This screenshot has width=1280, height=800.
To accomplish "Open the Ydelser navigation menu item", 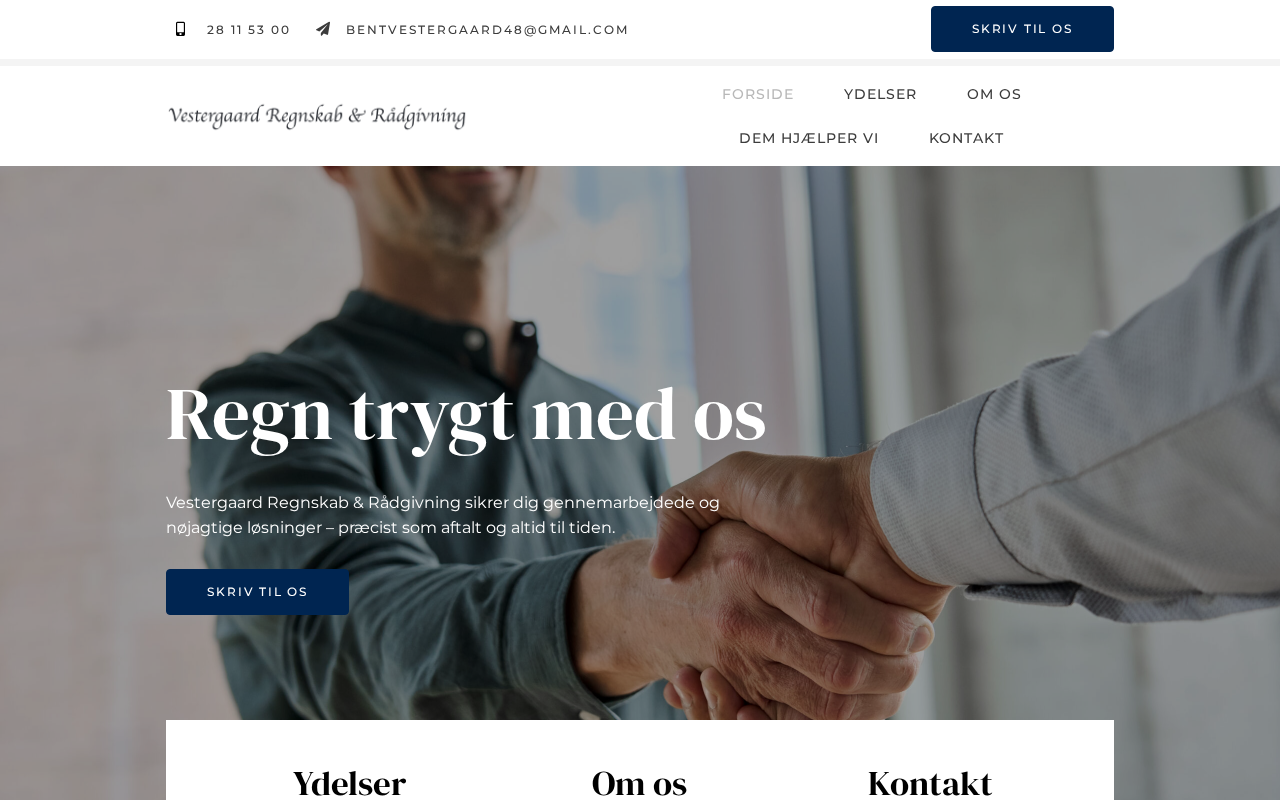I will pyautogui.click(x=880, y=94).
